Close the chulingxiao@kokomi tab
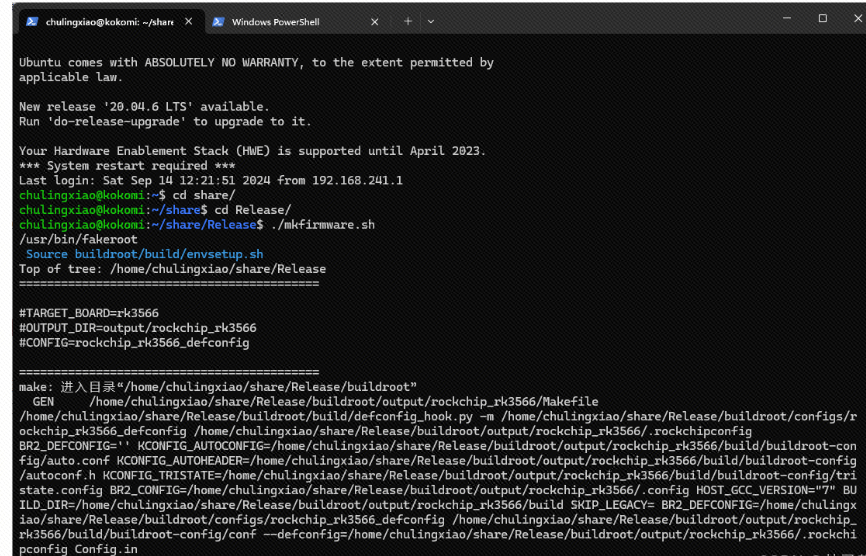Image resolution: width=866 pixels, height=556 pixels. [x=188, y=21]
